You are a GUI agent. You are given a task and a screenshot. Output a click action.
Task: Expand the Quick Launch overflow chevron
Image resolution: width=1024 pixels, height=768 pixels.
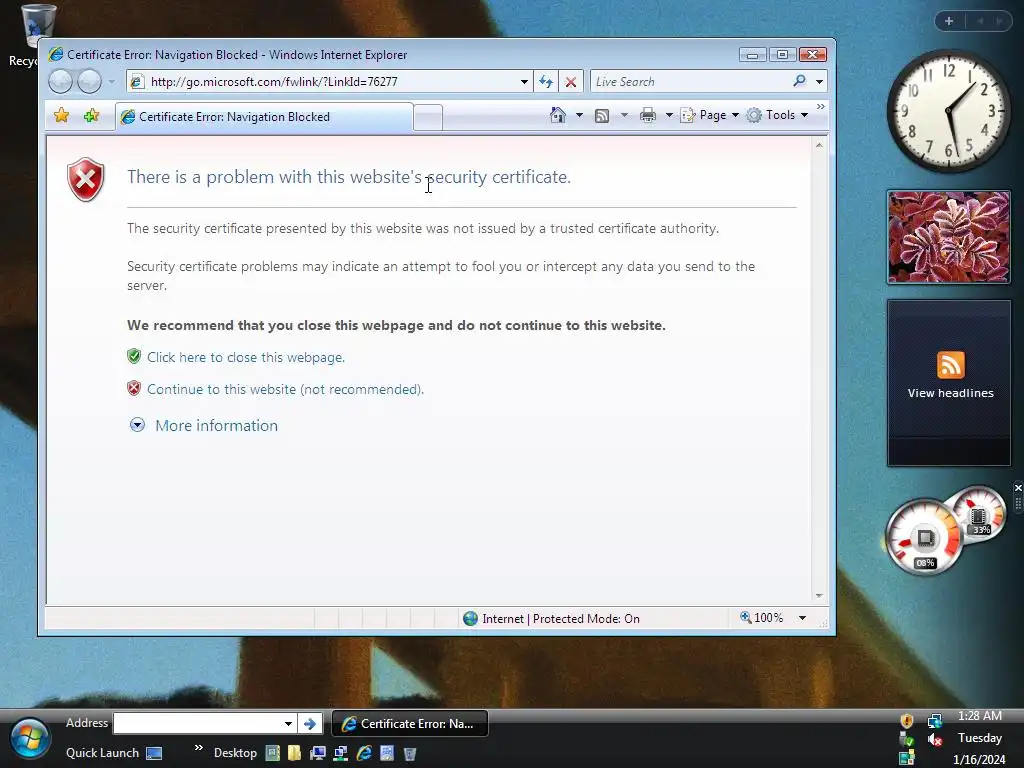click(x=199, y=747)
